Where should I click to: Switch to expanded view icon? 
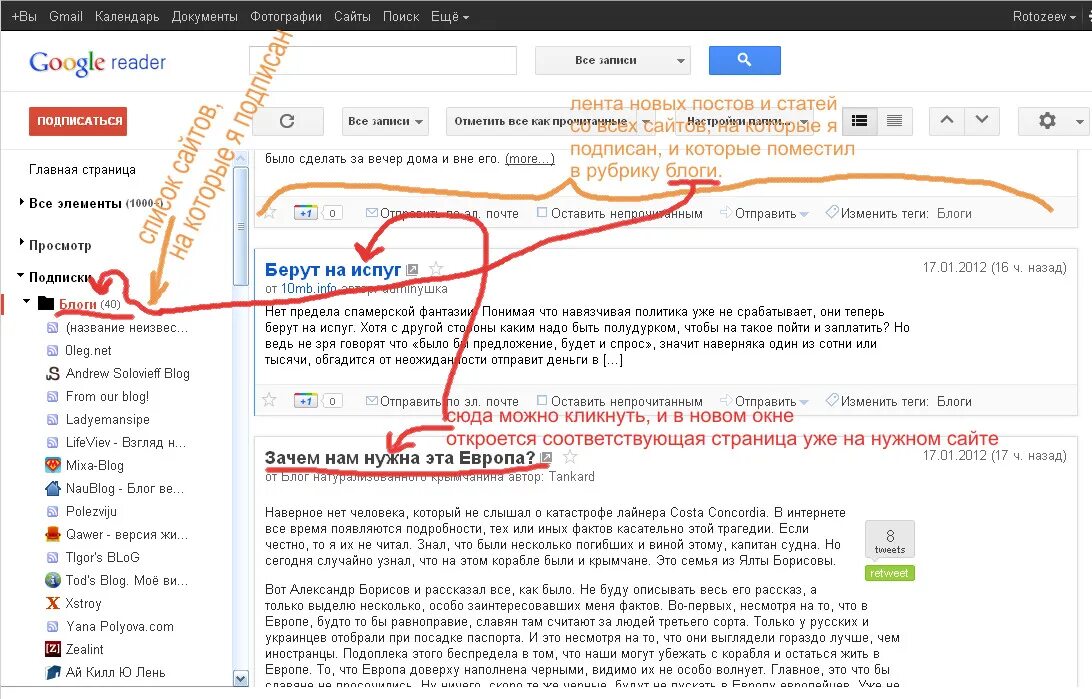pos(859,121)
